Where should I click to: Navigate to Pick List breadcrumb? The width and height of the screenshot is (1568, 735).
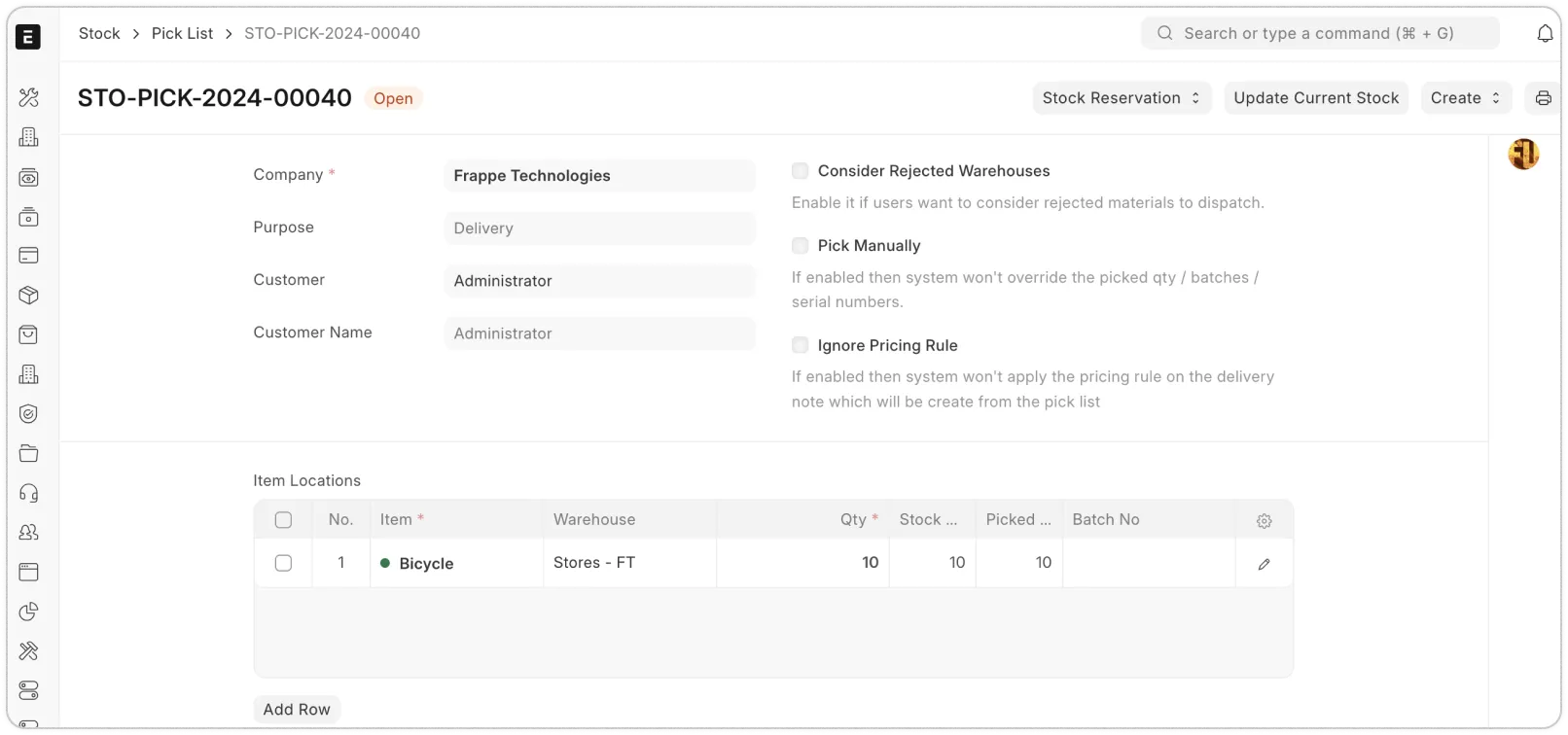pyautogui.click(x=182, y=34)
